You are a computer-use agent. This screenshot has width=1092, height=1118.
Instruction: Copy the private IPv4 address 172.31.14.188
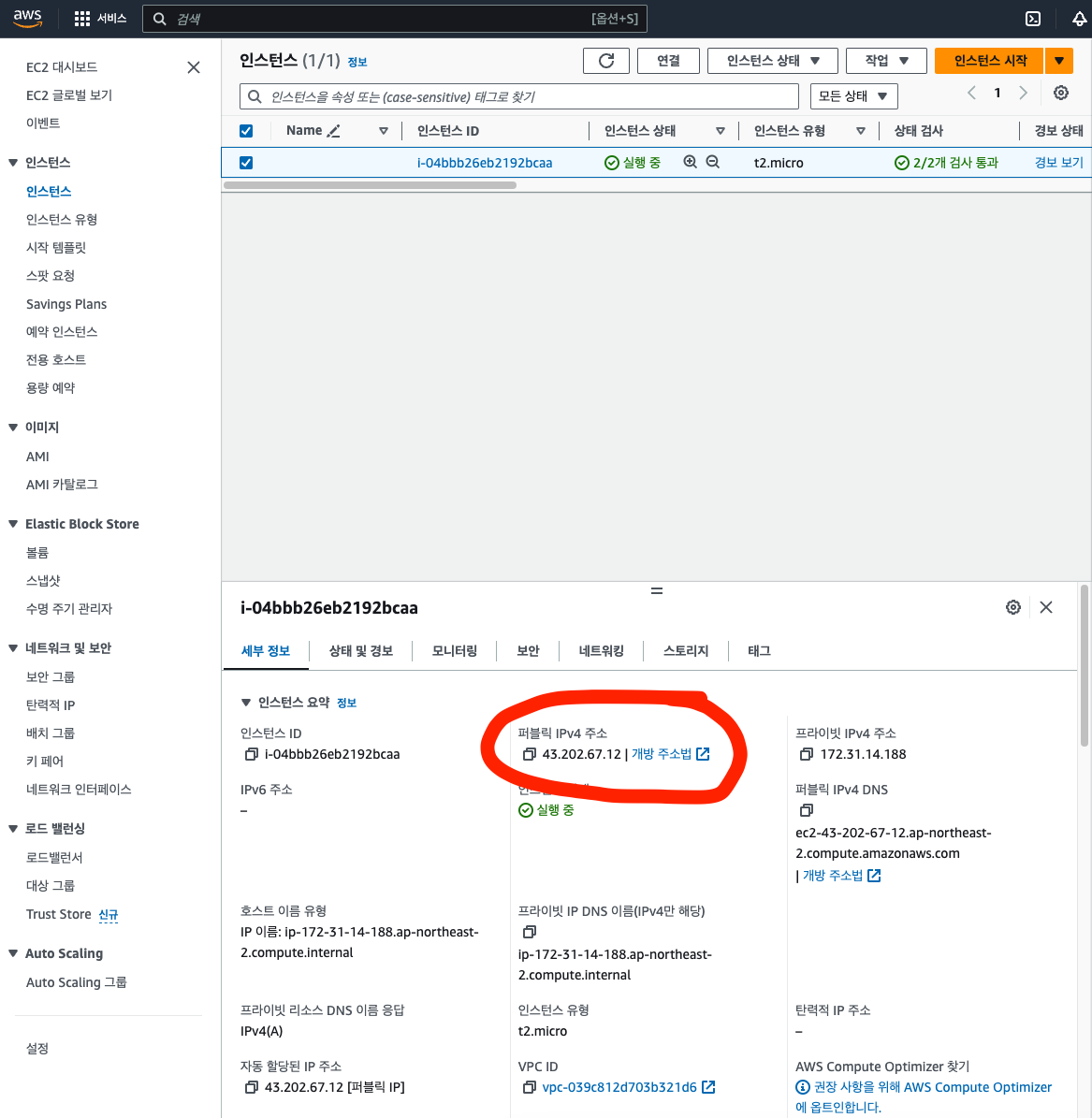coord(807,754)
